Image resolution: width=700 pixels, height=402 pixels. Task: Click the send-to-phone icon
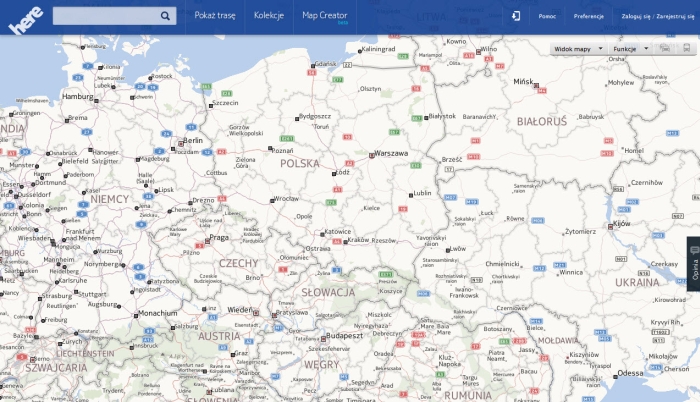pos(516,16)
